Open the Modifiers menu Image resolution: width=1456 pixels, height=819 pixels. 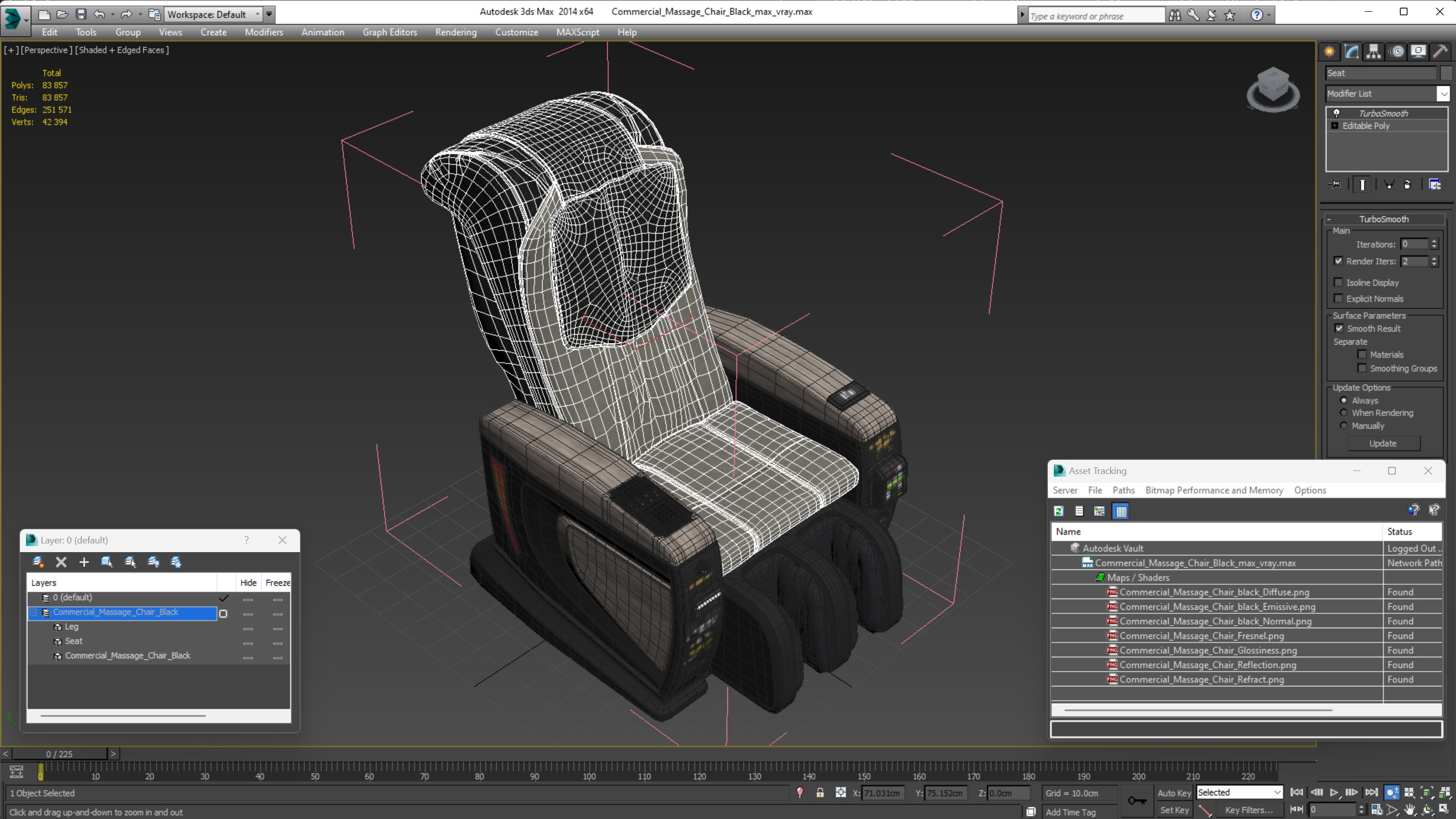point(263,31)
